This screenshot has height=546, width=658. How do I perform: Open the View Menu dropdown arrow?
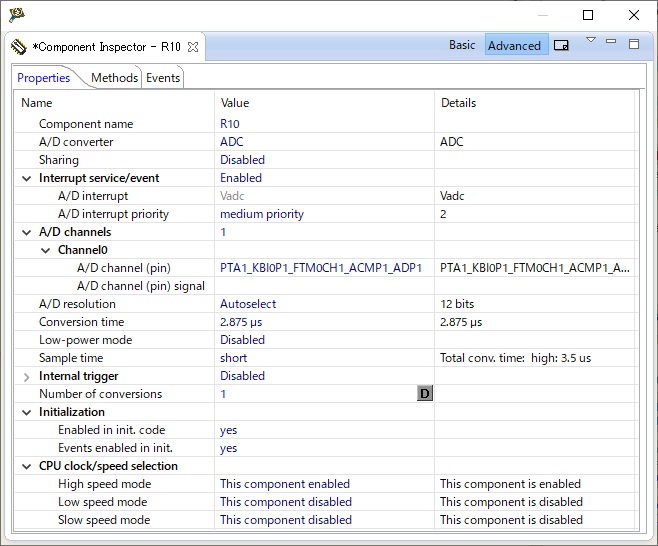(590, 40)
